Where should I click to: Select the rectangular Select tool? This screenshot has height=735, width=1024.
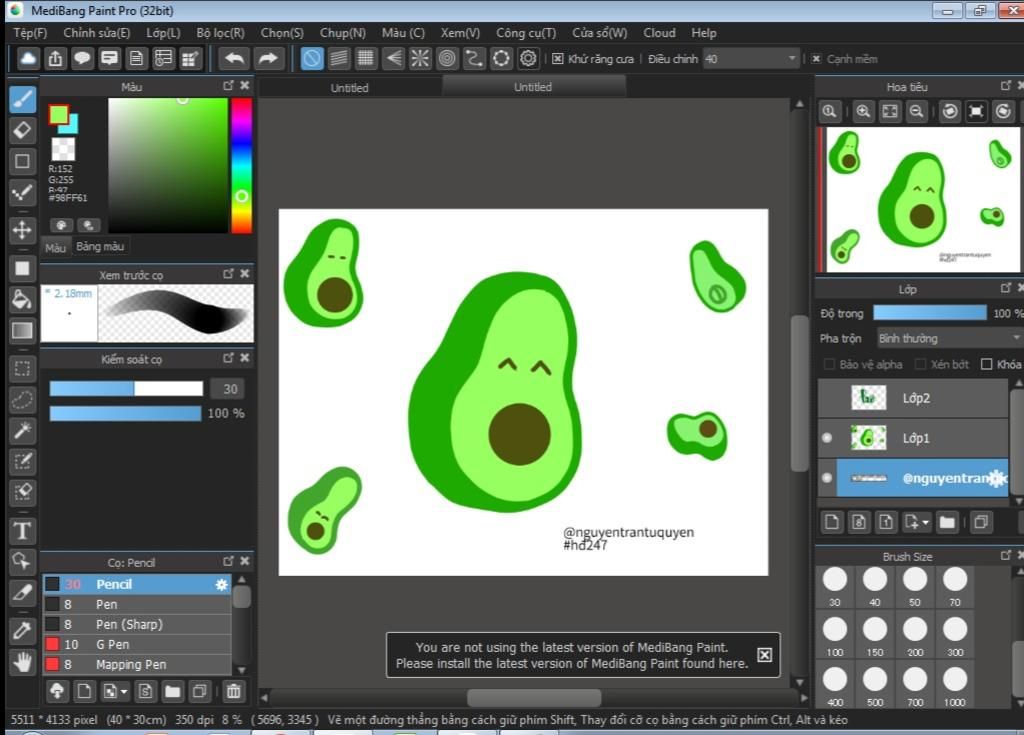click(x=22, y=368)
